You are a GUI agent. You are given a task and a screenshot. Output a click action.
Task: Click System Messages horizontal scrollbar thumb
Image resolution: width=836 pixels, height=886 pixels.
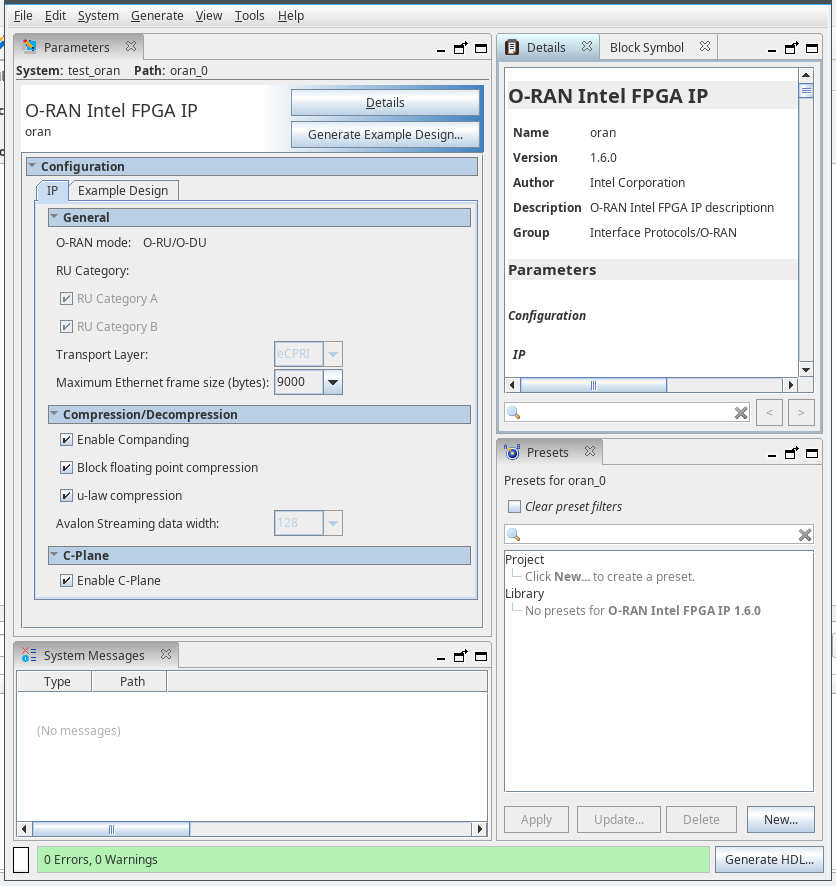[111, 829]
